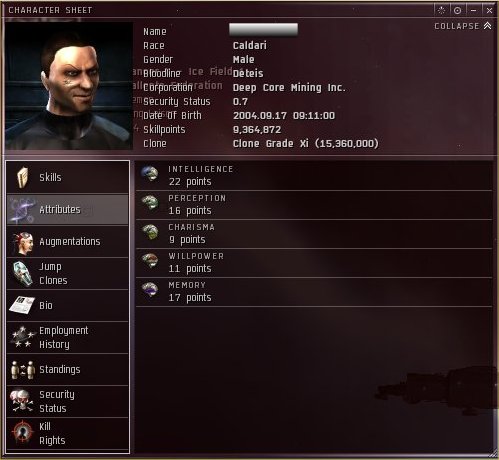Switch to the Attributes tab
This screenshot has width=499, height=460.
click(x=68, y=209)
